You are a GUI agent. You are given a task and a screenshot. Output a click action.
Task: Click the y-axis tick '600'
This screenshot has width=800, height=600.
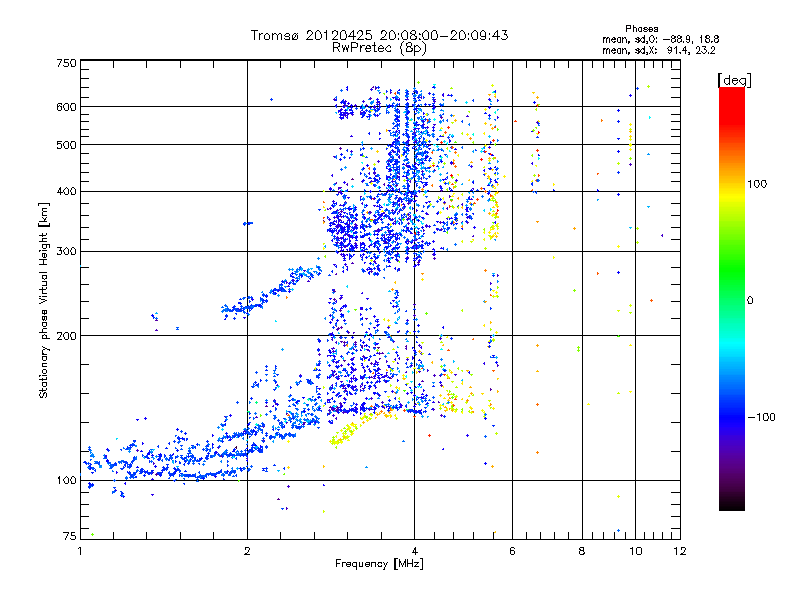coord(67,107)
